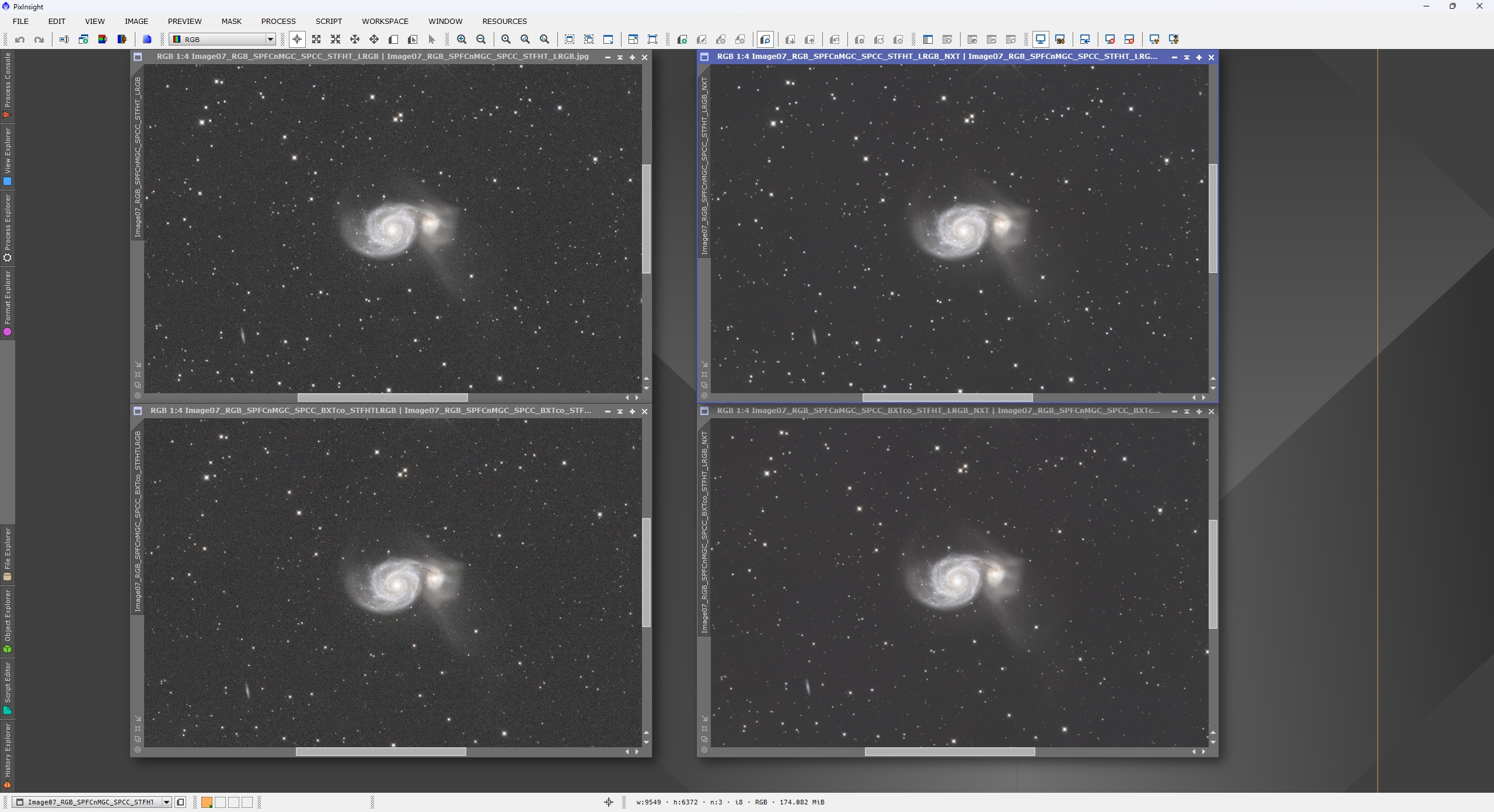Click horizontal scrollbar thumb of the bottom-right image
1494x812 pixels.
pos(950,751)
